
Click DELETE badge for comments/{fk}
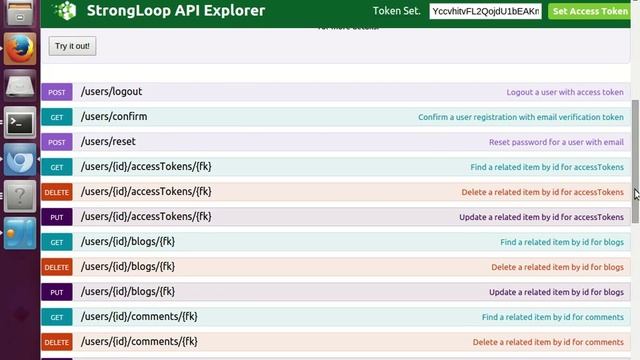[x=57, y=342]
